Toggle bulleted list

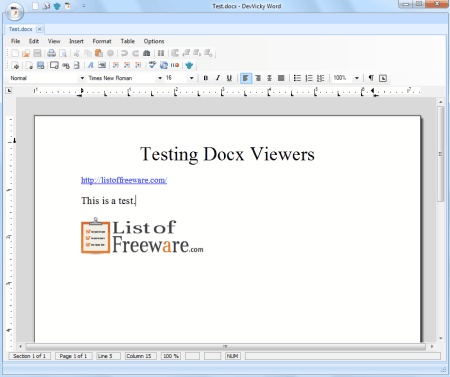pyautogui.click(x=297, y=78)
